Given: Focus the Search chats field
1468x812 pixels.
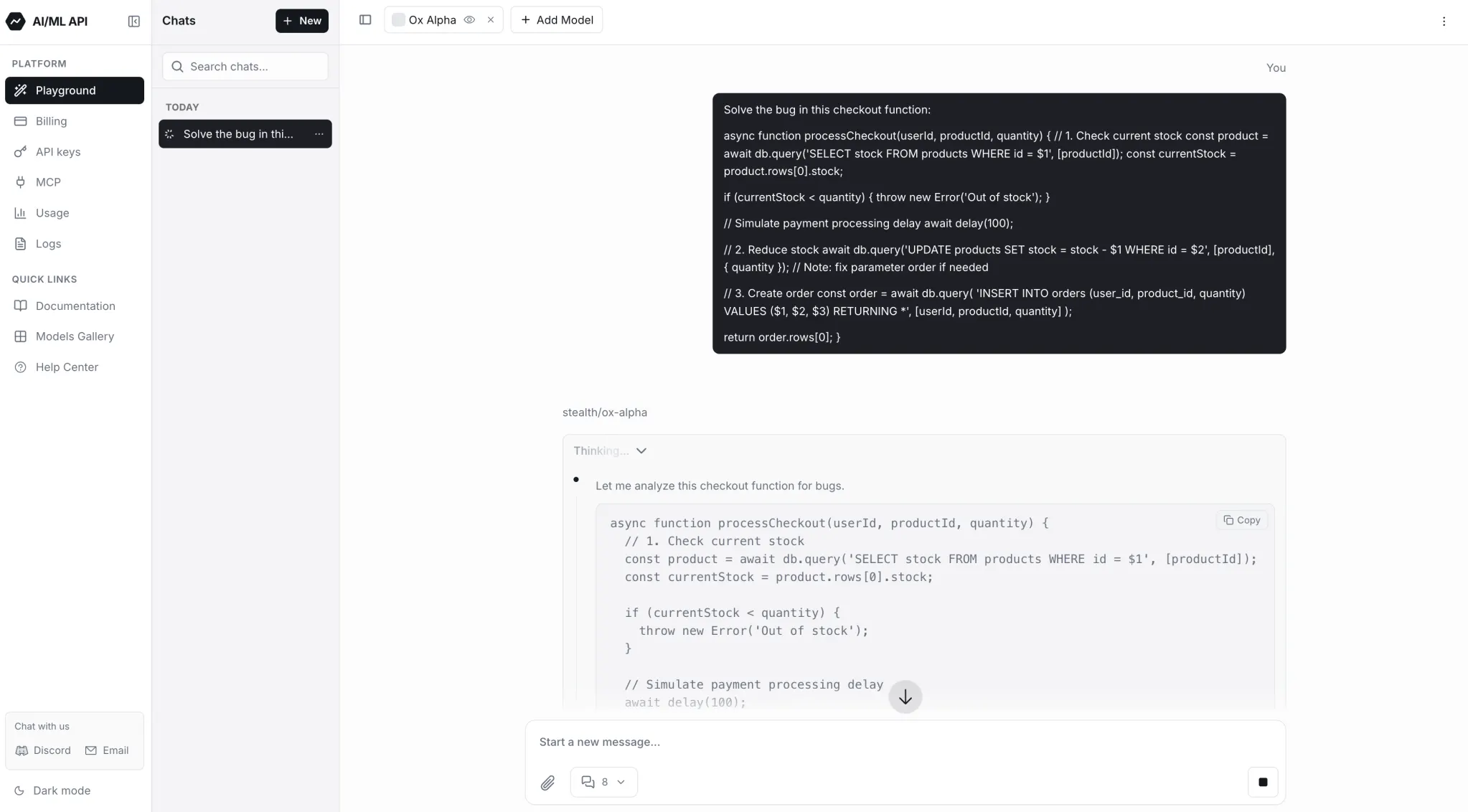Looking at the screenshot, I should click(x=245, y=67).
